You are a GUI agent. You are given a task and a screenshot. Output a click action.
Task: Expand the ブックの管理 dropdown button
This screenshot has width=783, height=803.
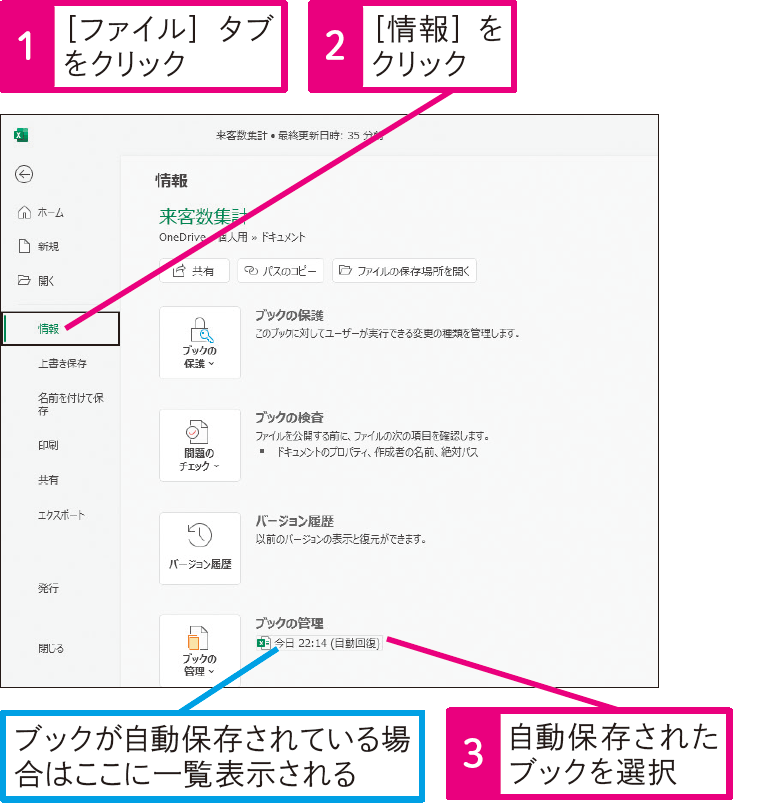(200, 650)
